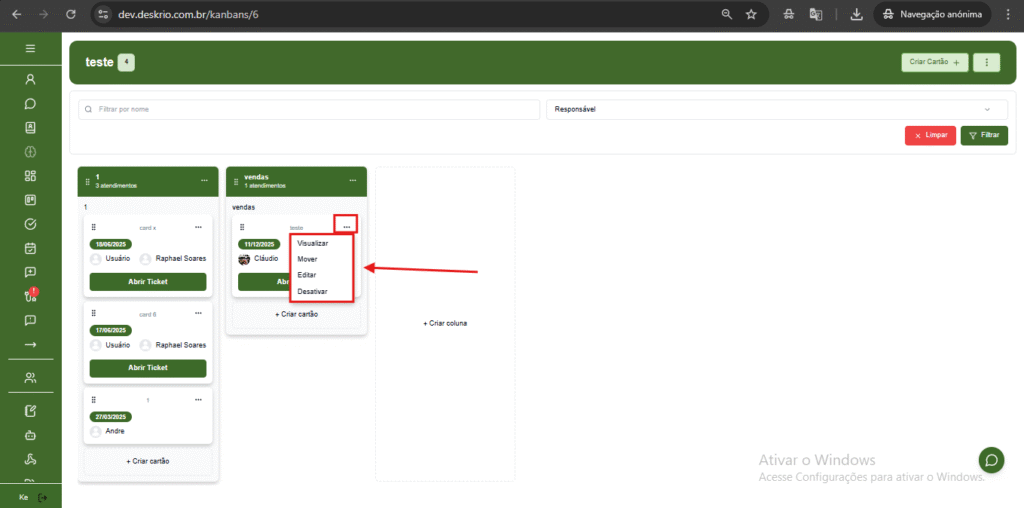Open the three-dot options on card x

pos(198,227)
